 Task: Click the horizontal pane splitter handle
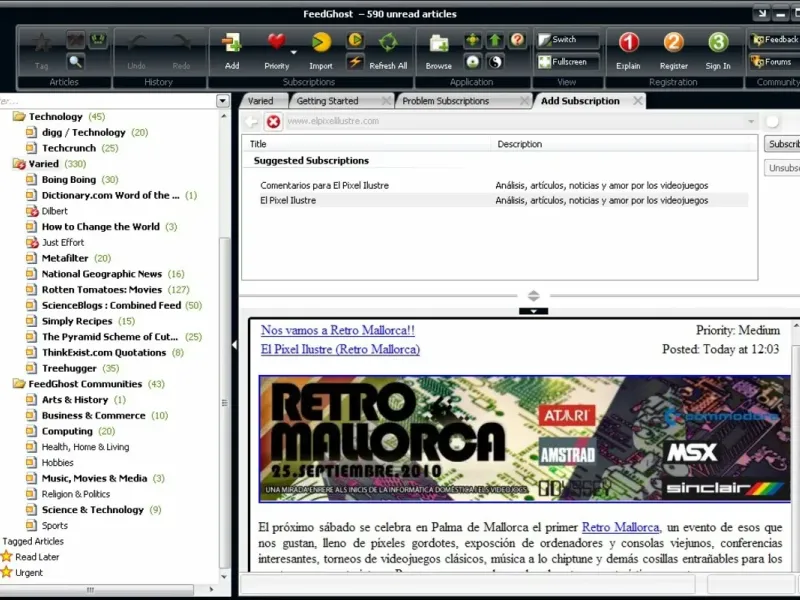[x=533, y=296]
